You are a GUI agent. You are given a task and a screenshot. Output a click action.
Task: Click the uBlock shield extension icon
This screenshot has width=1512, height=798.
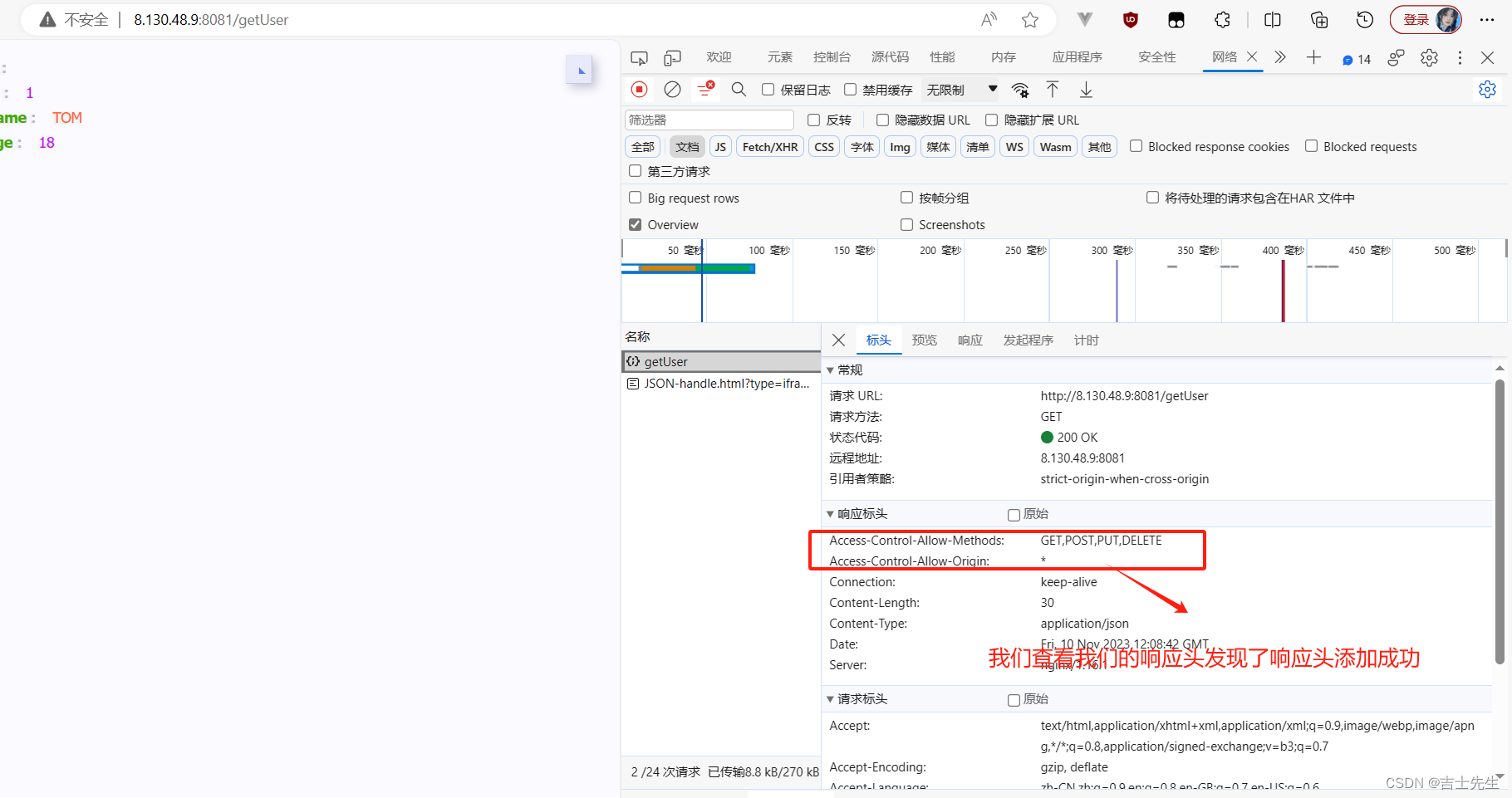click(1131, 20)
